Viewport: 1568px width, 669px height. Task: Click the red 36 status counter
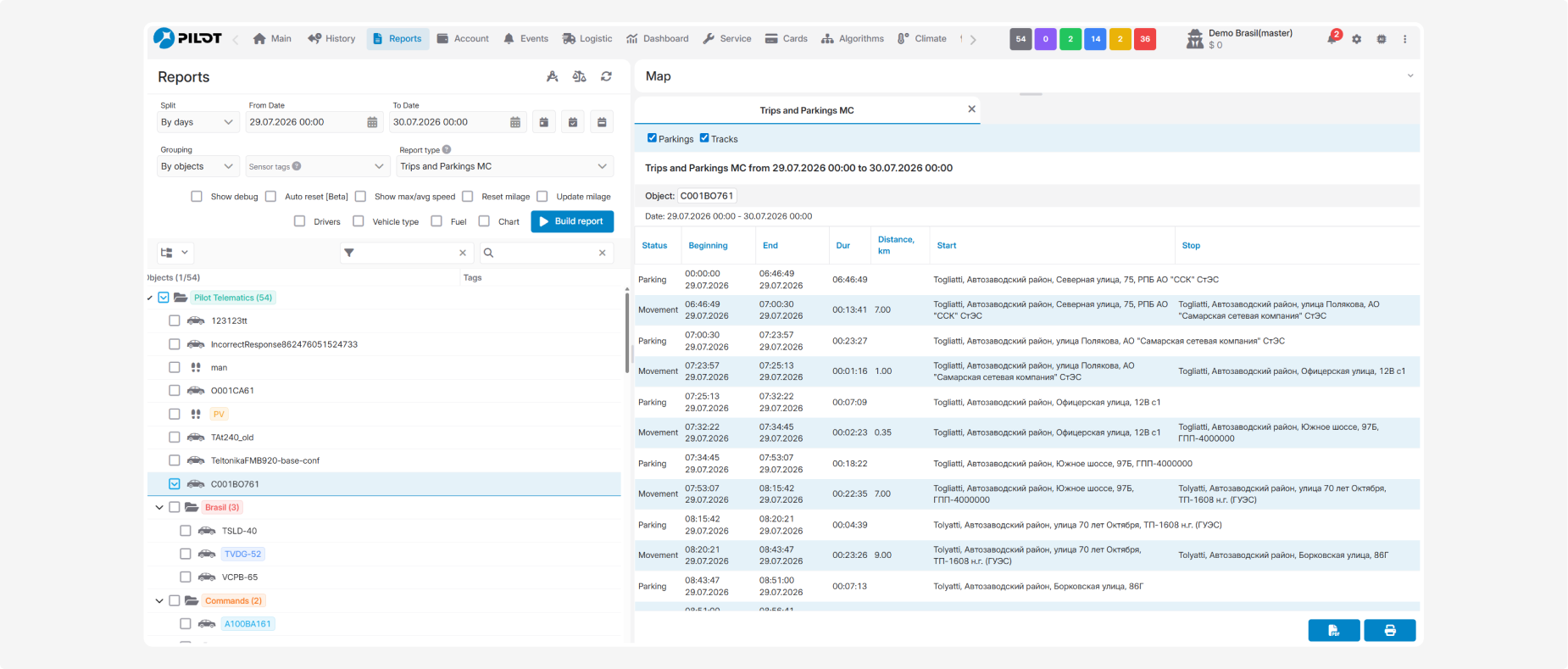pos(1145,39)
